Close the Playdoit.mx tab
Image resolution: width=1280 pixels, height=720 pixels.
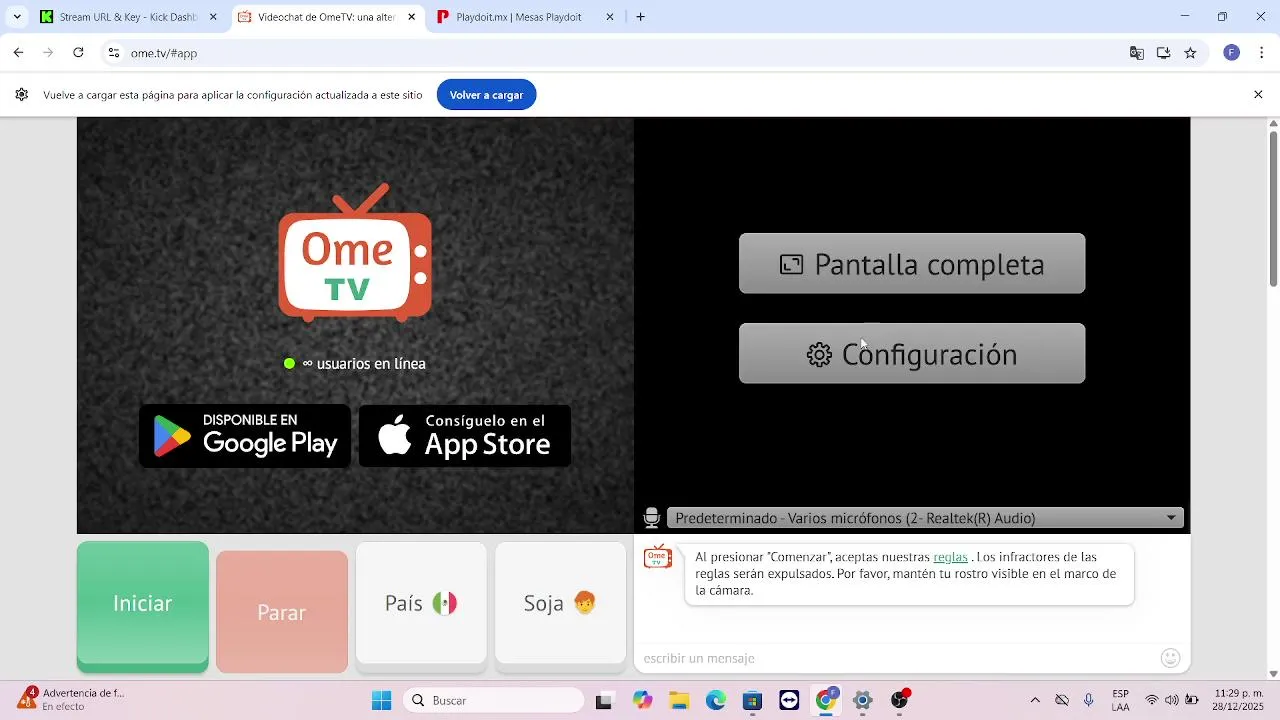[x=610, y=17]
